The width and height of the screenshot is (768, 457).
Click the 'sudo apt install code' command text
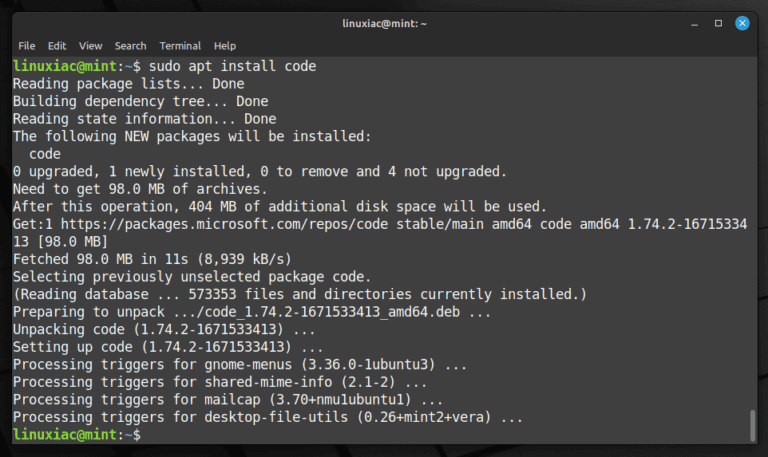coord(233,66)
